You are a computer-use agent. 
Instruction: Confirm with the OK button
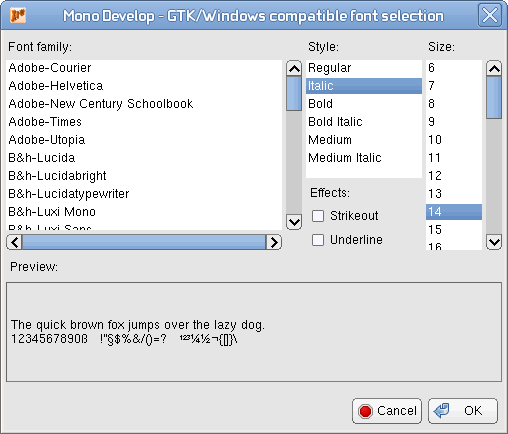tap(463, 411)
